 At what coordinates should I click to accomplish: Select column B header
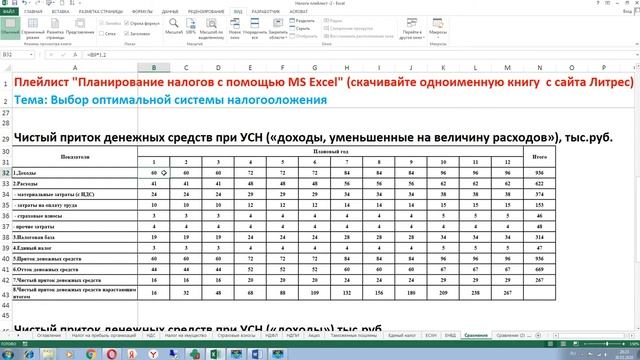154,68
